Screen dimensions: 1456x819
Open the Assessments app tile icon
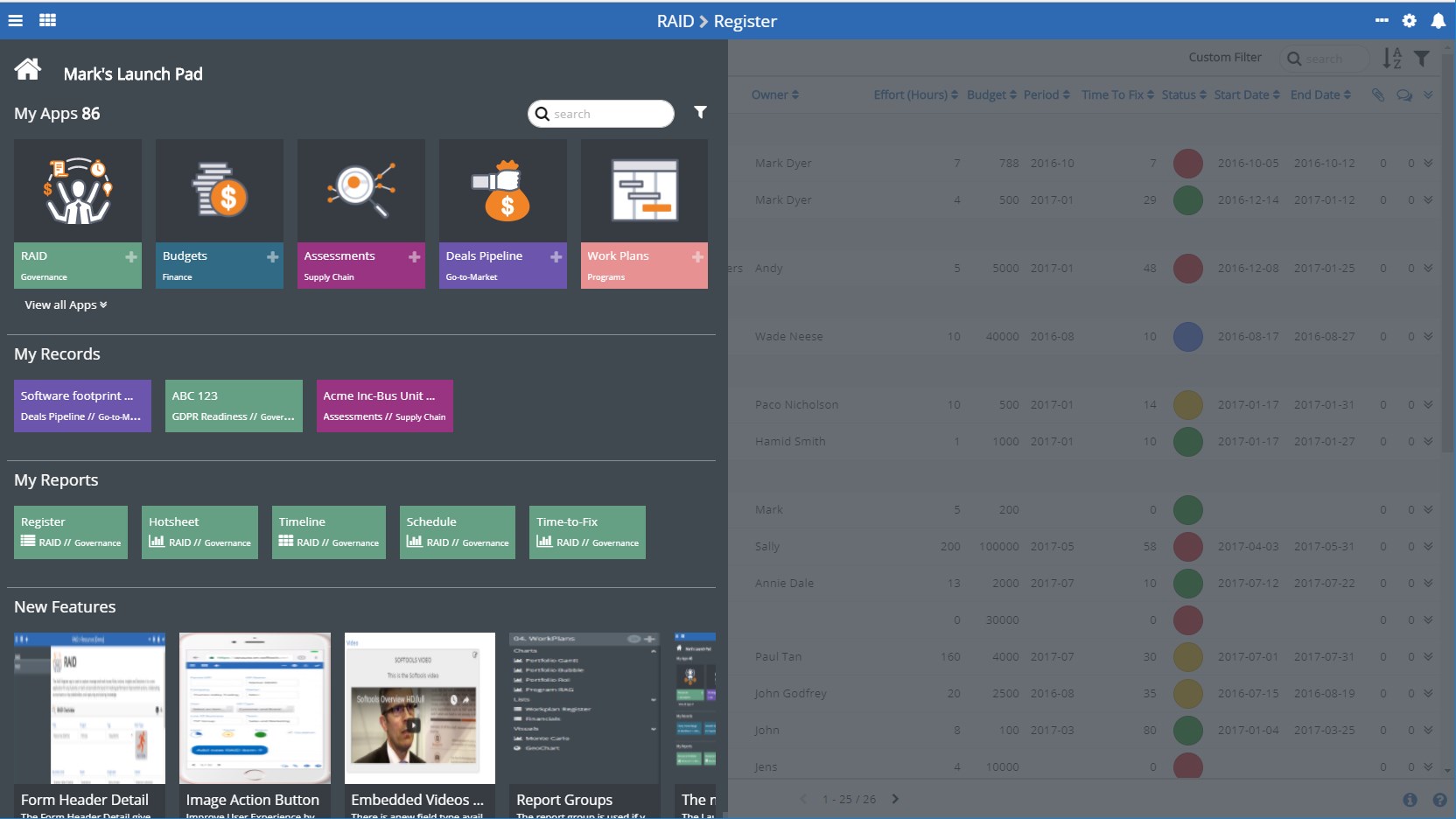point(361,191)
